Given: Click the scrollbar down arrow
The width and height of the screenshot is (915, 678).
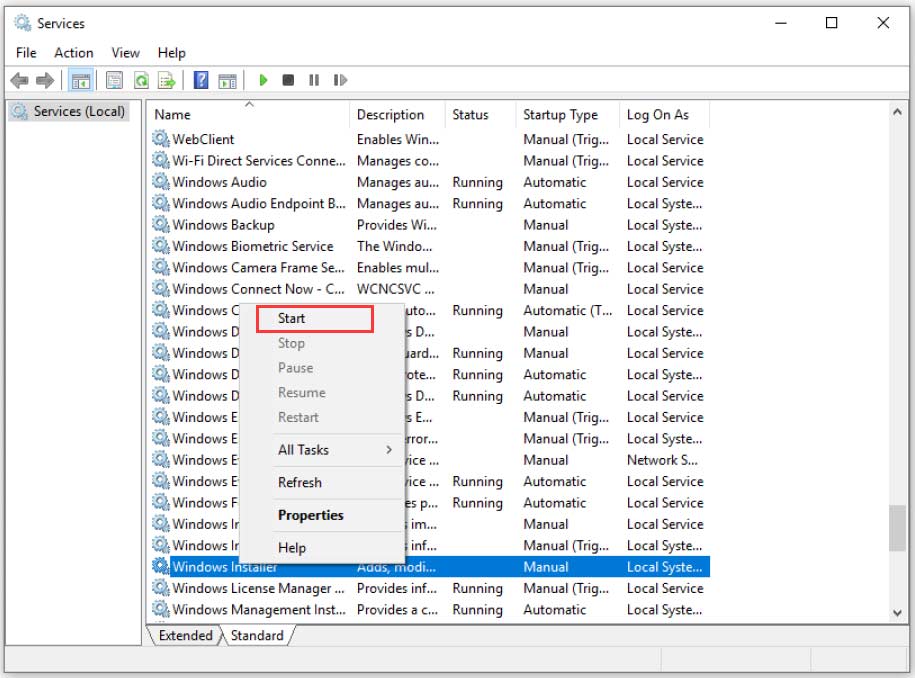Looking at the screenshot, I should 897,613.
